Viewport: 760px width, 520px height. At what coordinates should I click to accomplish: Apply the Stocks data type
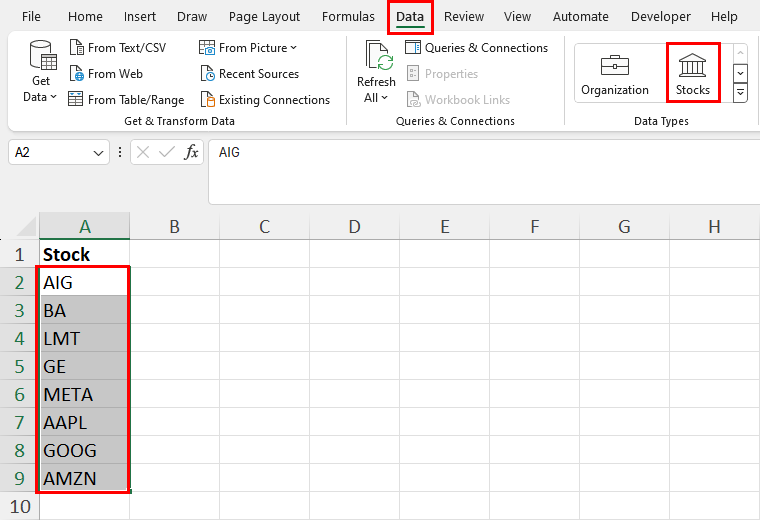693,74
